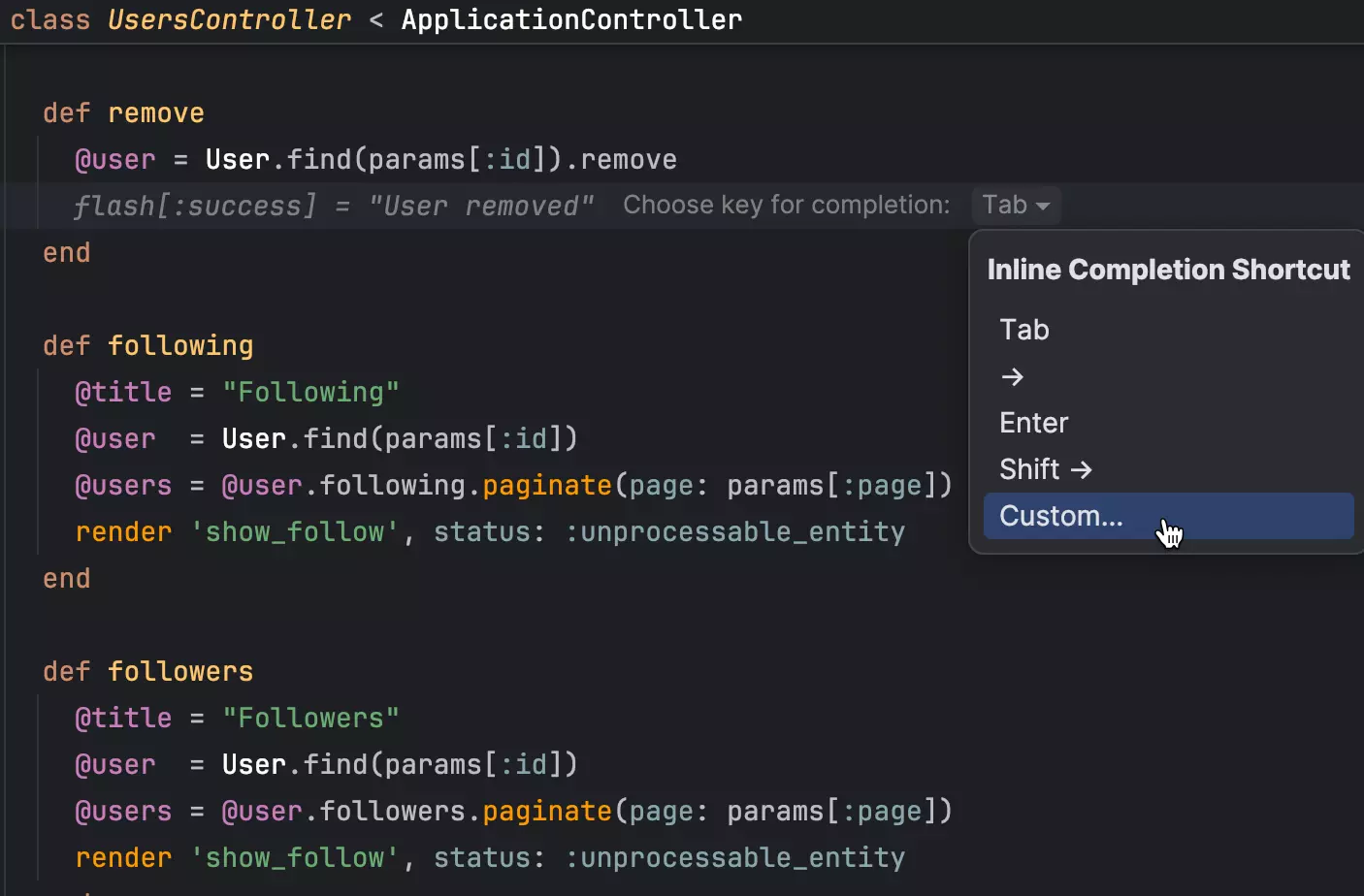The image size is (1364, 896).
Task: Place the cursor on the remove method name
Action: [155, 113]
